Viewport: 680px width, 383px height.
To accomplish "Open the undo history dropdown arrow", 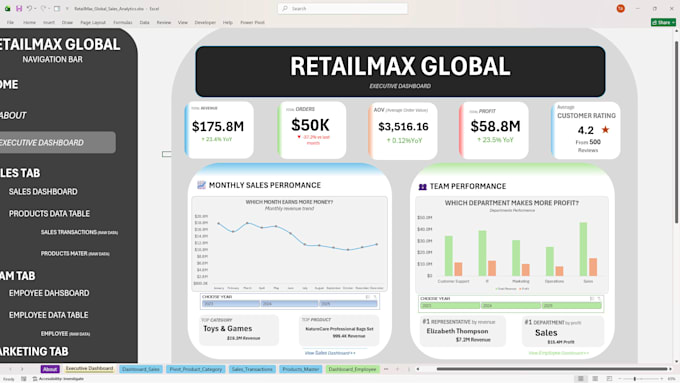I will (x=35, y=9).
